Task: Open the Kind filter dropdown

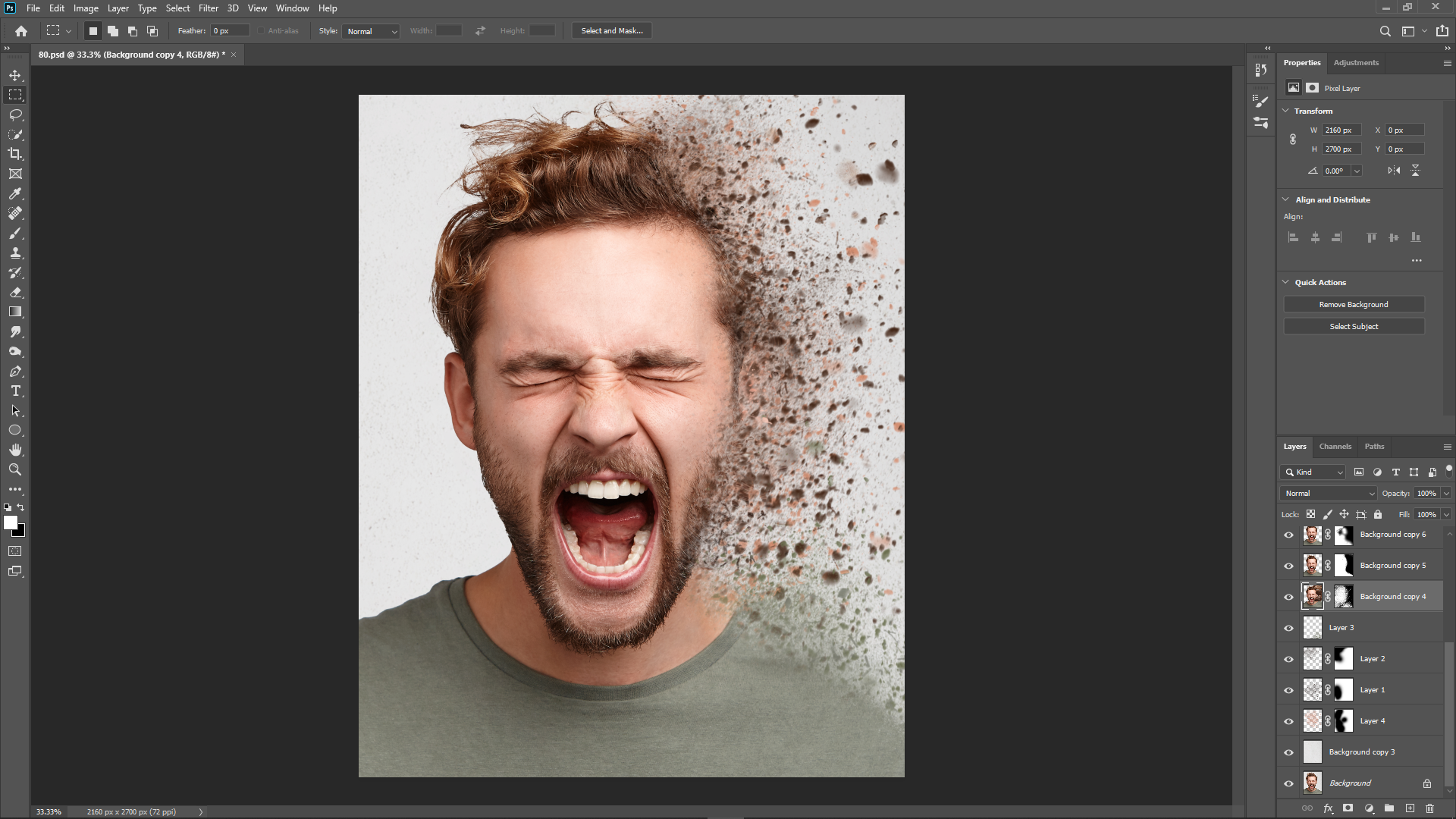Action: point(1313,472)
